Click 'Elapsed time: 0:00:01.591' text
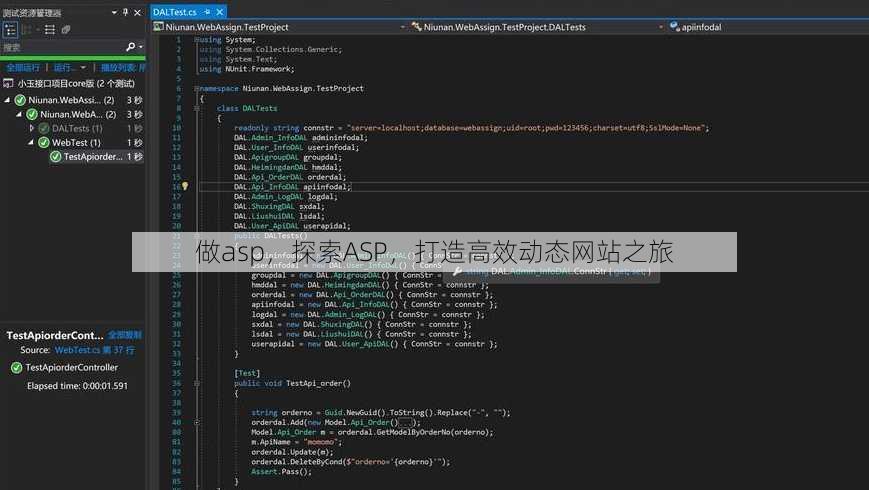The image size is (869, 490). coord(77,386)
